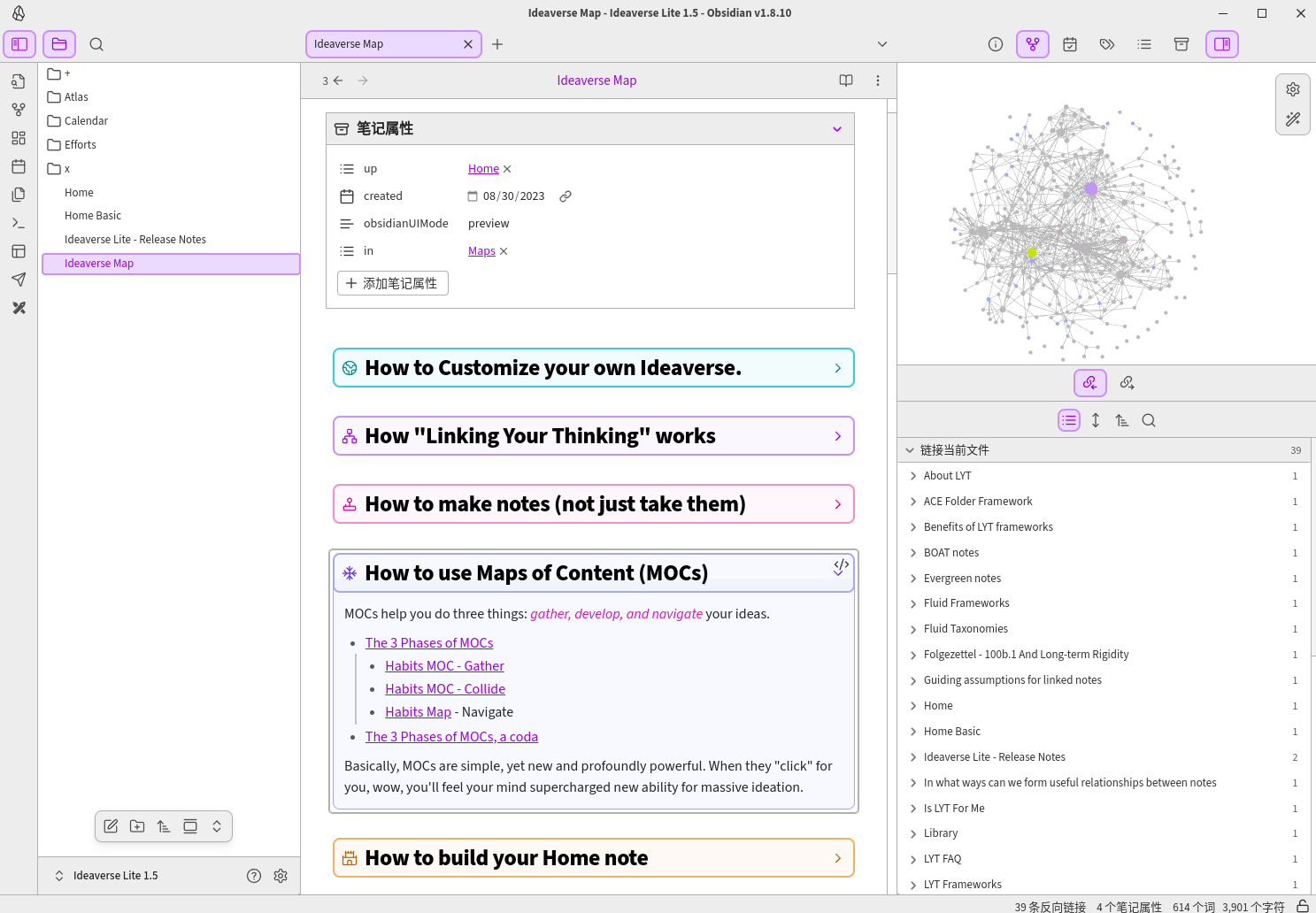Click the yellow node in the graph
This screenshot has height=913, width=1316.
pos(1032,253)
